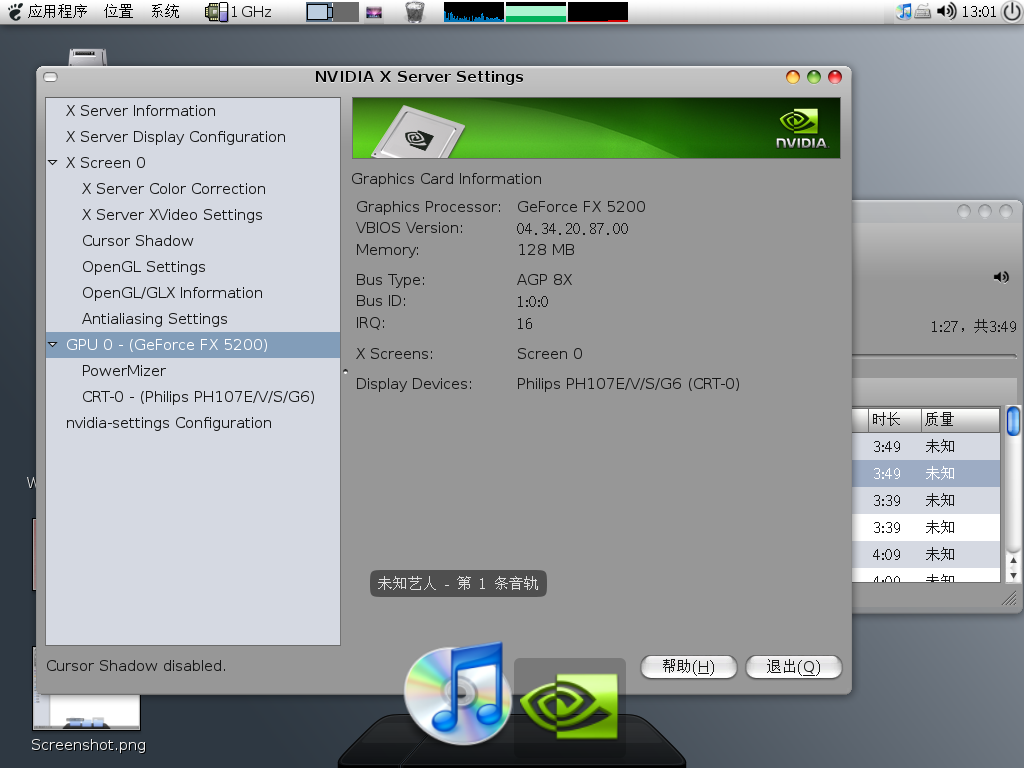Open OpenGL/GLX Information page
Viewport: 1024px width, 768px height.
click(x=172, y=293)
